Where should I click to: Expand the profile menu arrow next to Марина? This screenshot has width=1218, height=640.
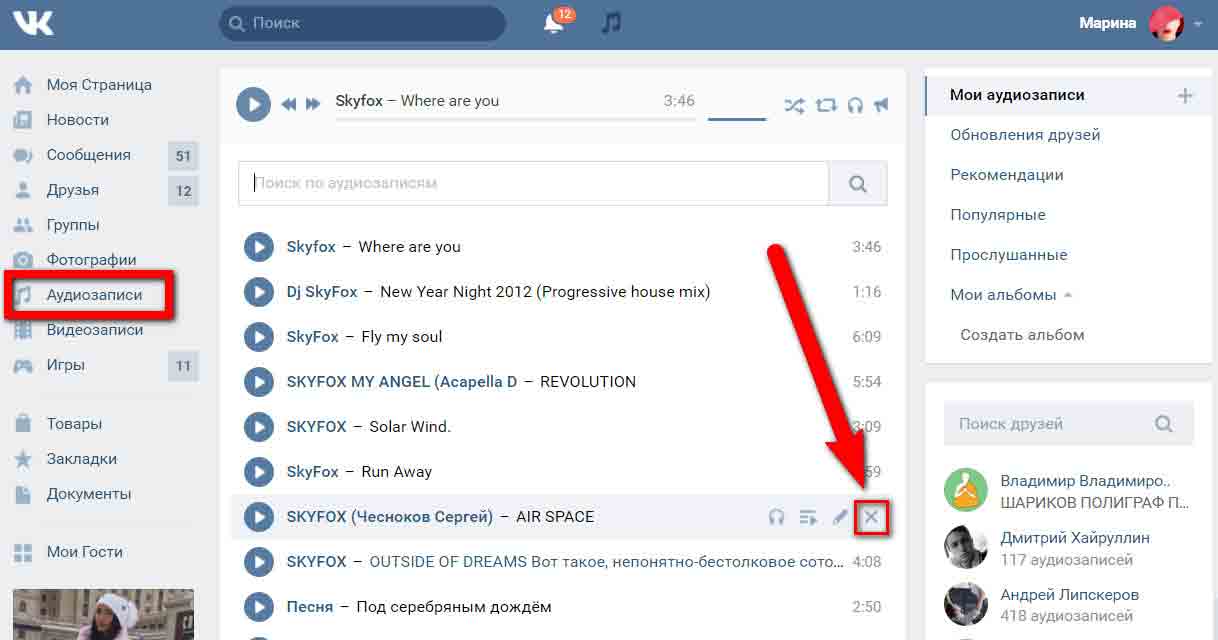pyautogui.click(x=1198, y=24)
